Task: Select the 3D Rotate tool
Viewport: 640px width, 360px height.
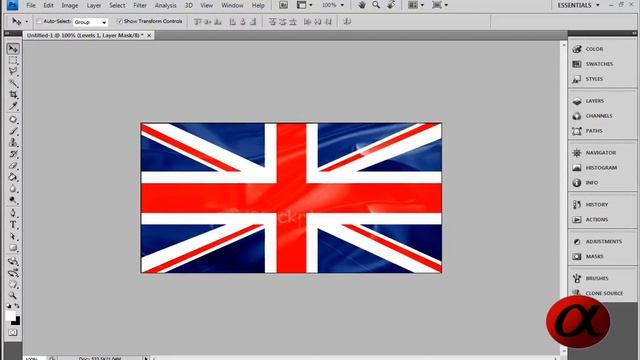Action: (x=13, y=261)
